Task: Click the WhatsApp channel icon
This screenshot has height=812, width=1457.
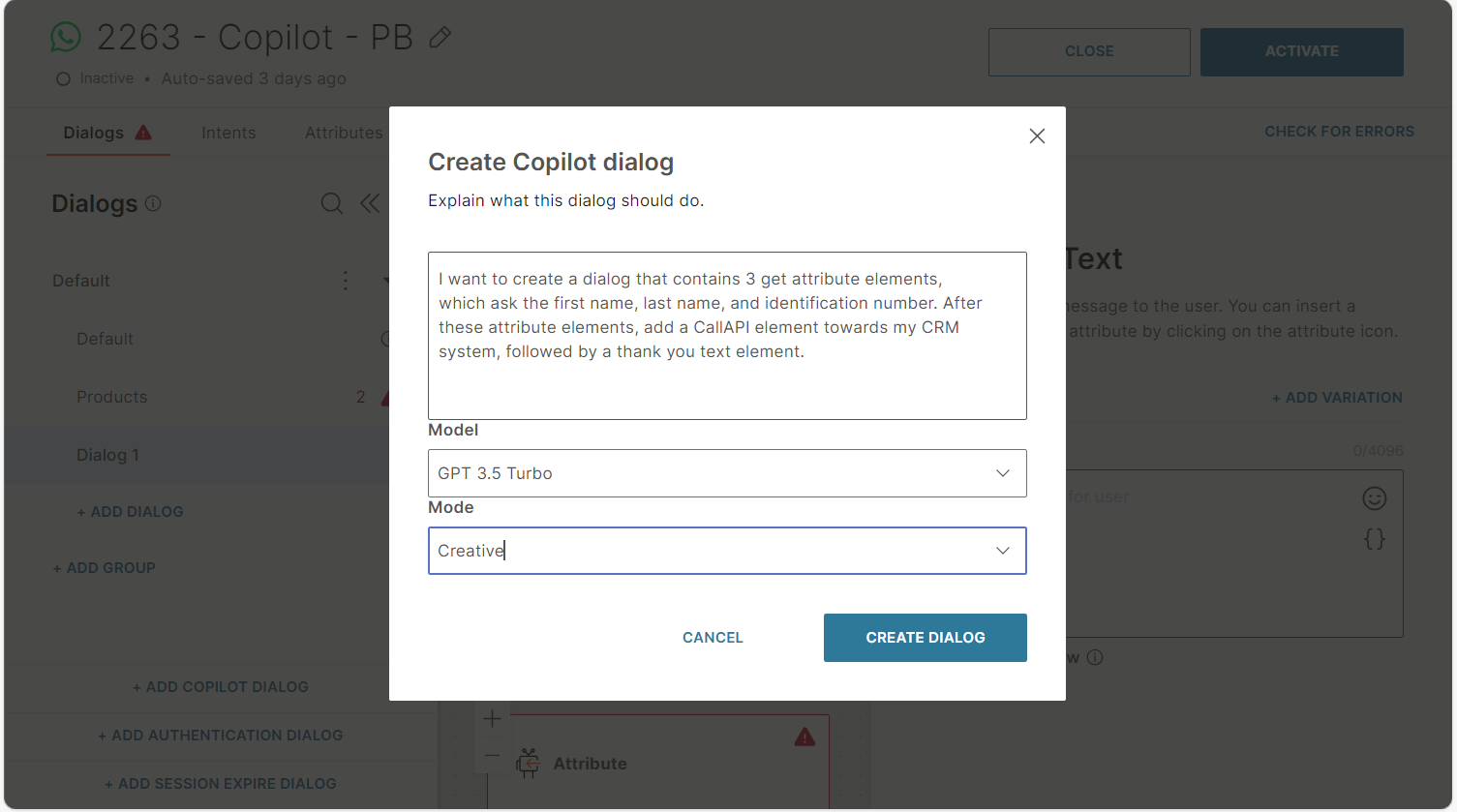Action: coord(66,38)
